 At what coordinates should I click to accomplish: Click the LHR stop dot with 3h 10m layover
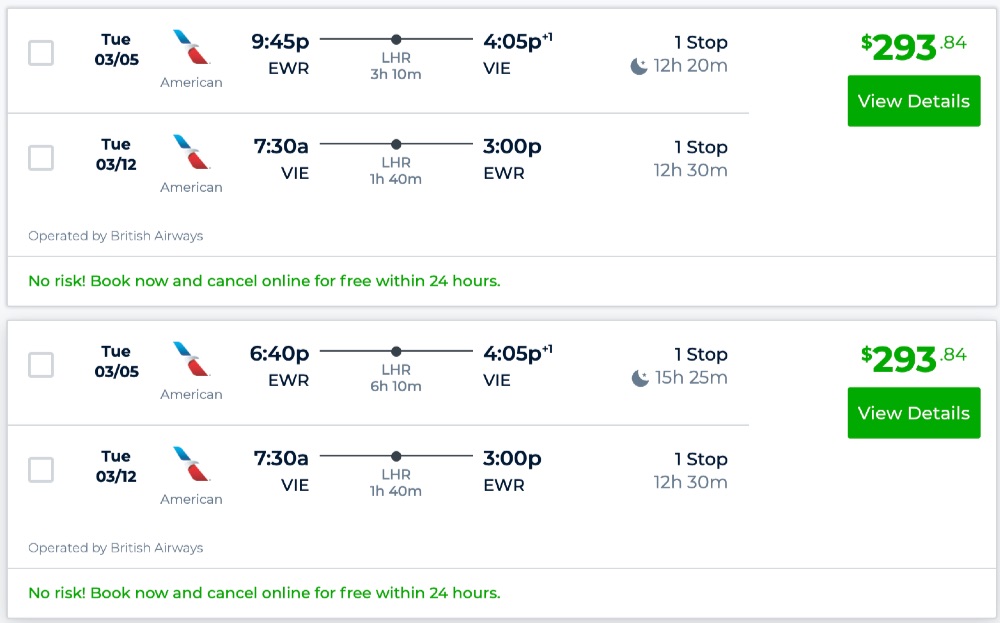pyautogui.click(x=396, y=39)
